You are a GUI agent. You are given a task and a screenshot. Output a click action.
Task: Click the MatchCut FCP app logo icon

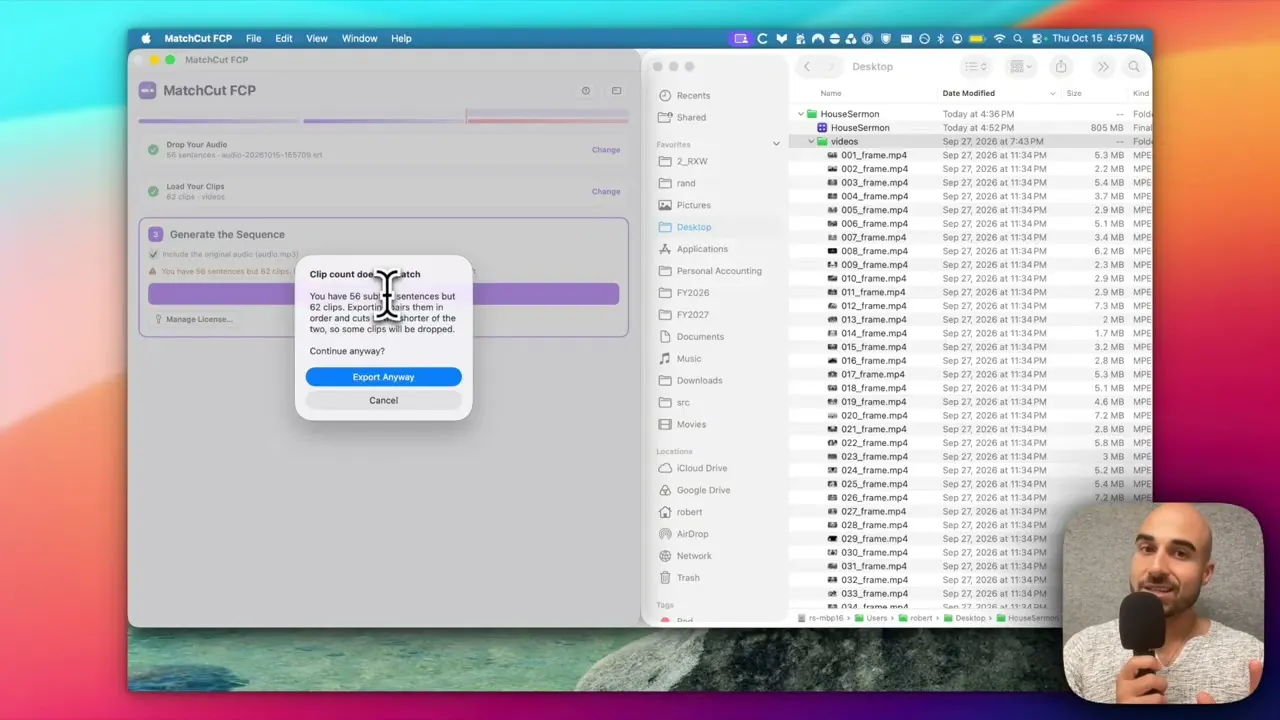coord(148,91)
